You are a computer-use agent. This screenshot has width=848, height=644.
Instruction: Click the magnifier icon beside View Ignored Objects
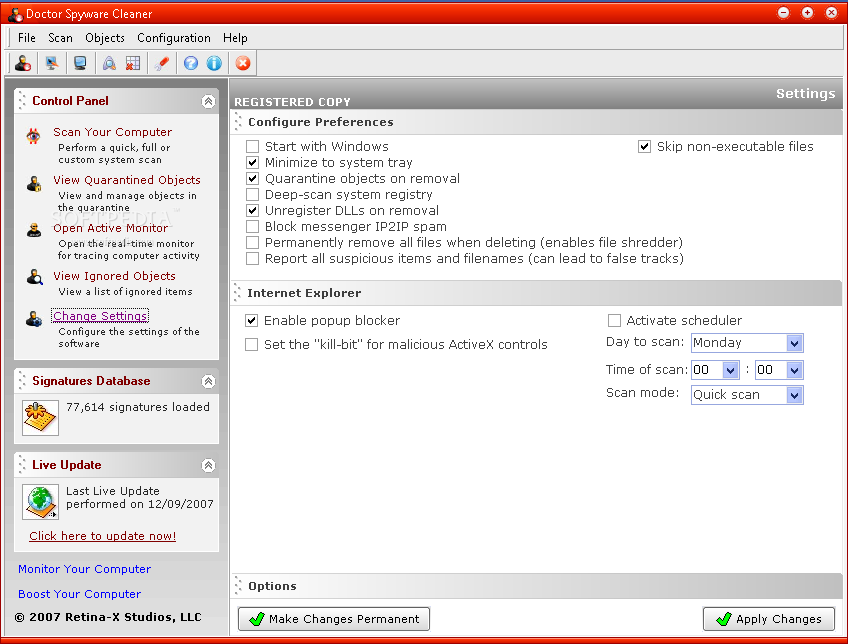point(35,277)
